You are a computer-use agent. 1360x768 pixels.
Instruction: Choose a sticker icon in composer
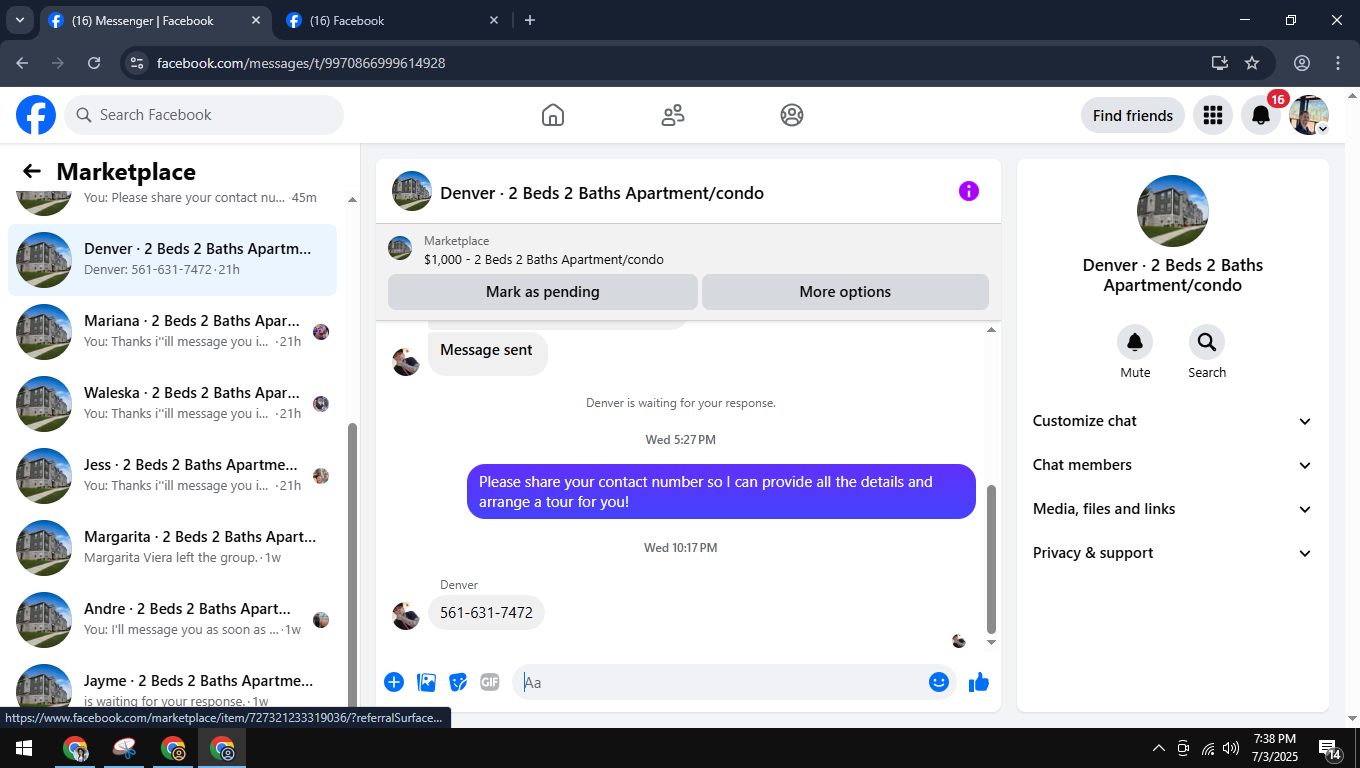click(x=459, y=682)
